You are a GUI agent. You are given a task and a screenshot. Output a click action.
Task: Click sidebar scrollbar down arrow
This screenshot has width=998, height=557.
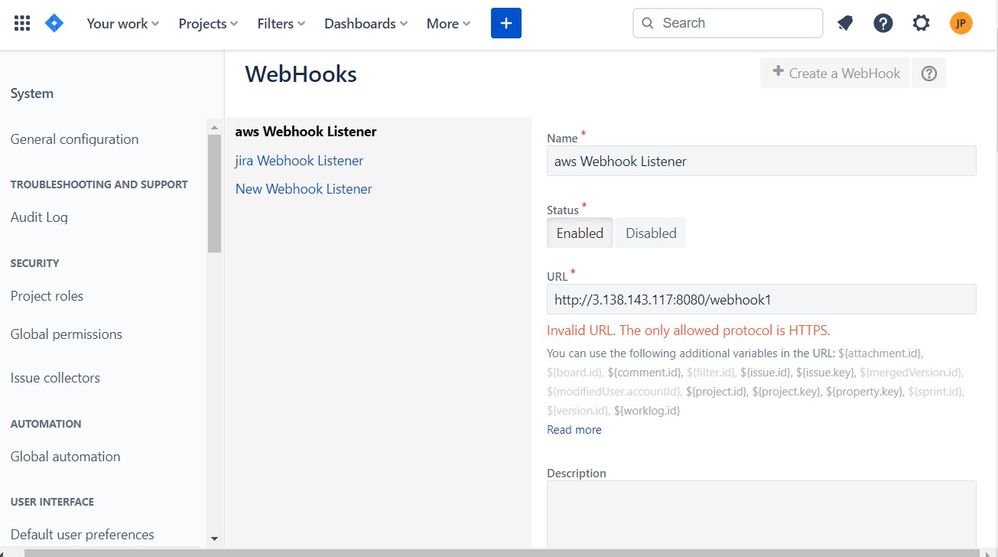tap(214, 539)
